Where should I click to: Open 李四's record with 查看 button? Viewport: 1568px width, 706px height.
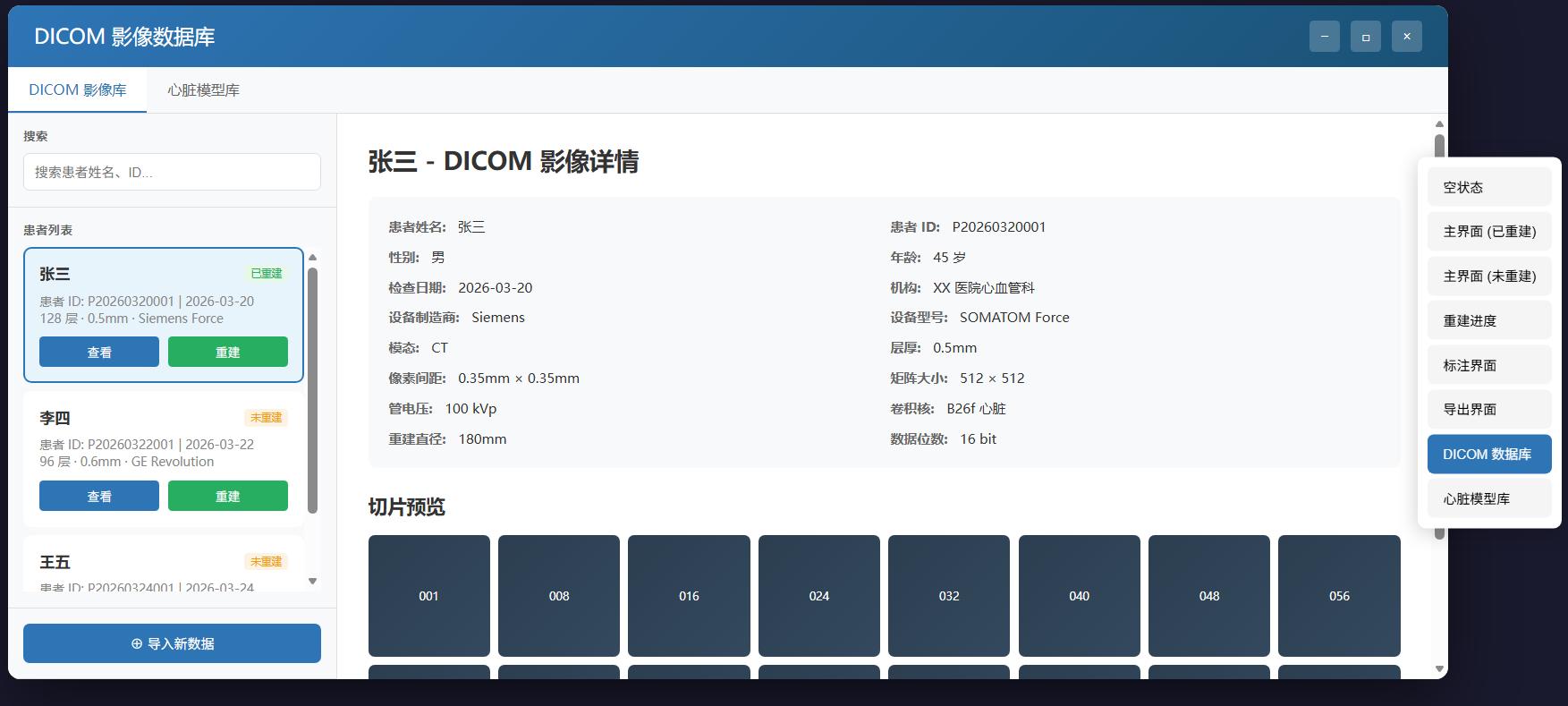(99, 496)
